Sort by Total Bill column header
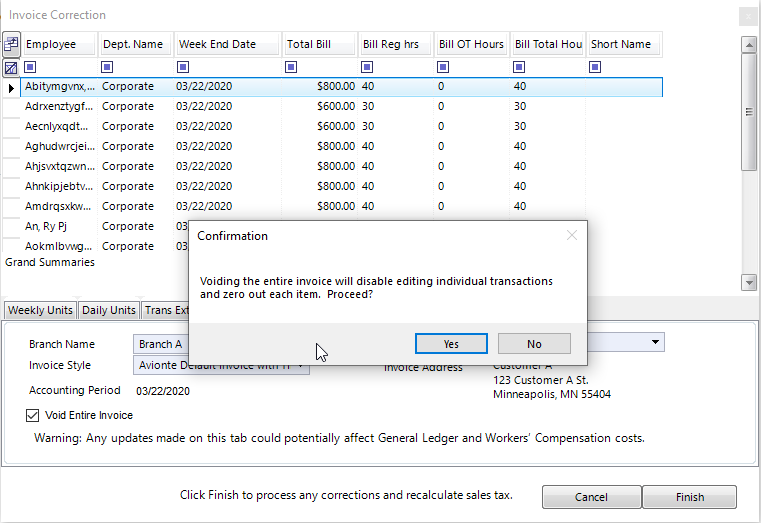Viewport: 761px width, 523px height. coord(320,44)
